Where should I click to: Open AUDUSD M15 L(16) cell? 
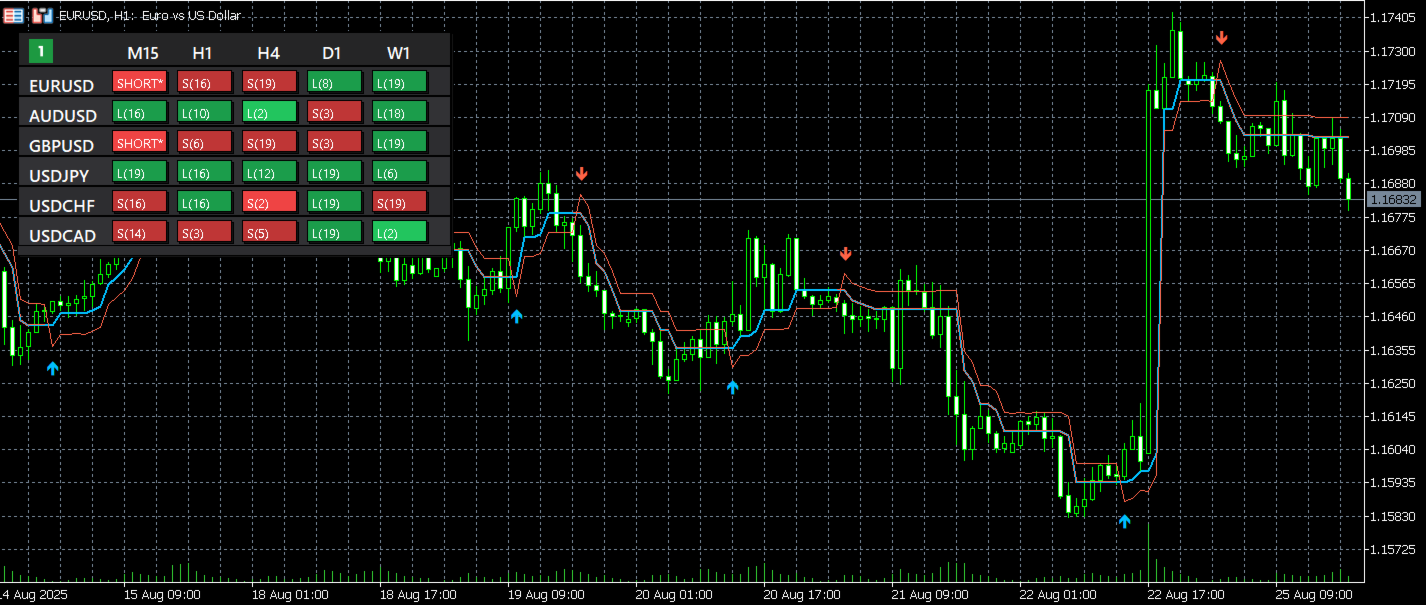tap(140, 113)
